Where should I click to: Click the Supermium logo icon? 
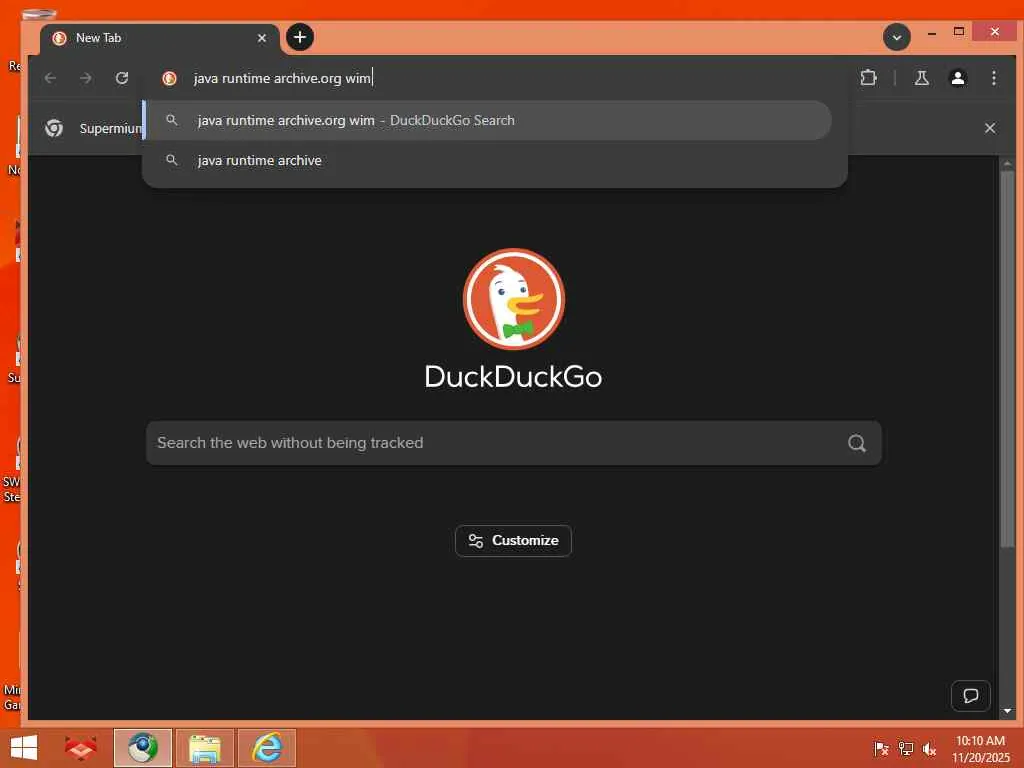(54, 128)
